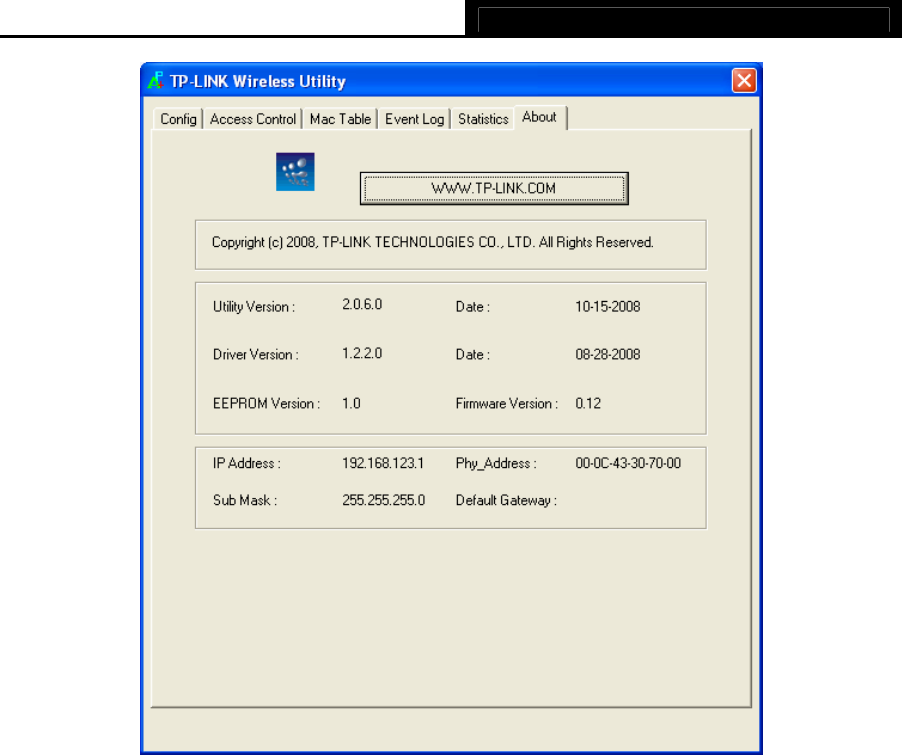Go to the Statistics tab

click(x=483, y=119)
